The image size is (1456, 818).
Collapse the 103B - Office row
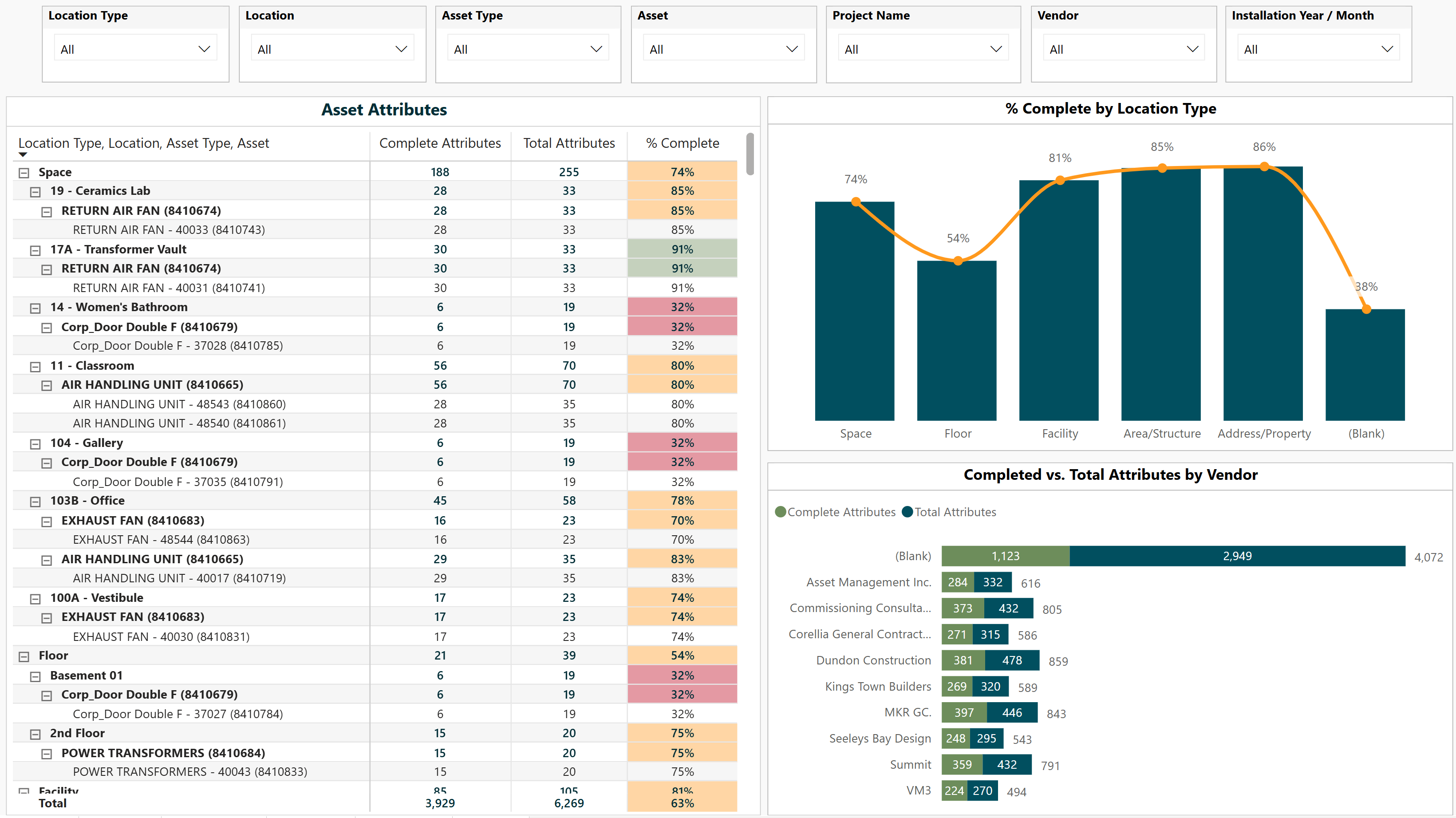35,502
